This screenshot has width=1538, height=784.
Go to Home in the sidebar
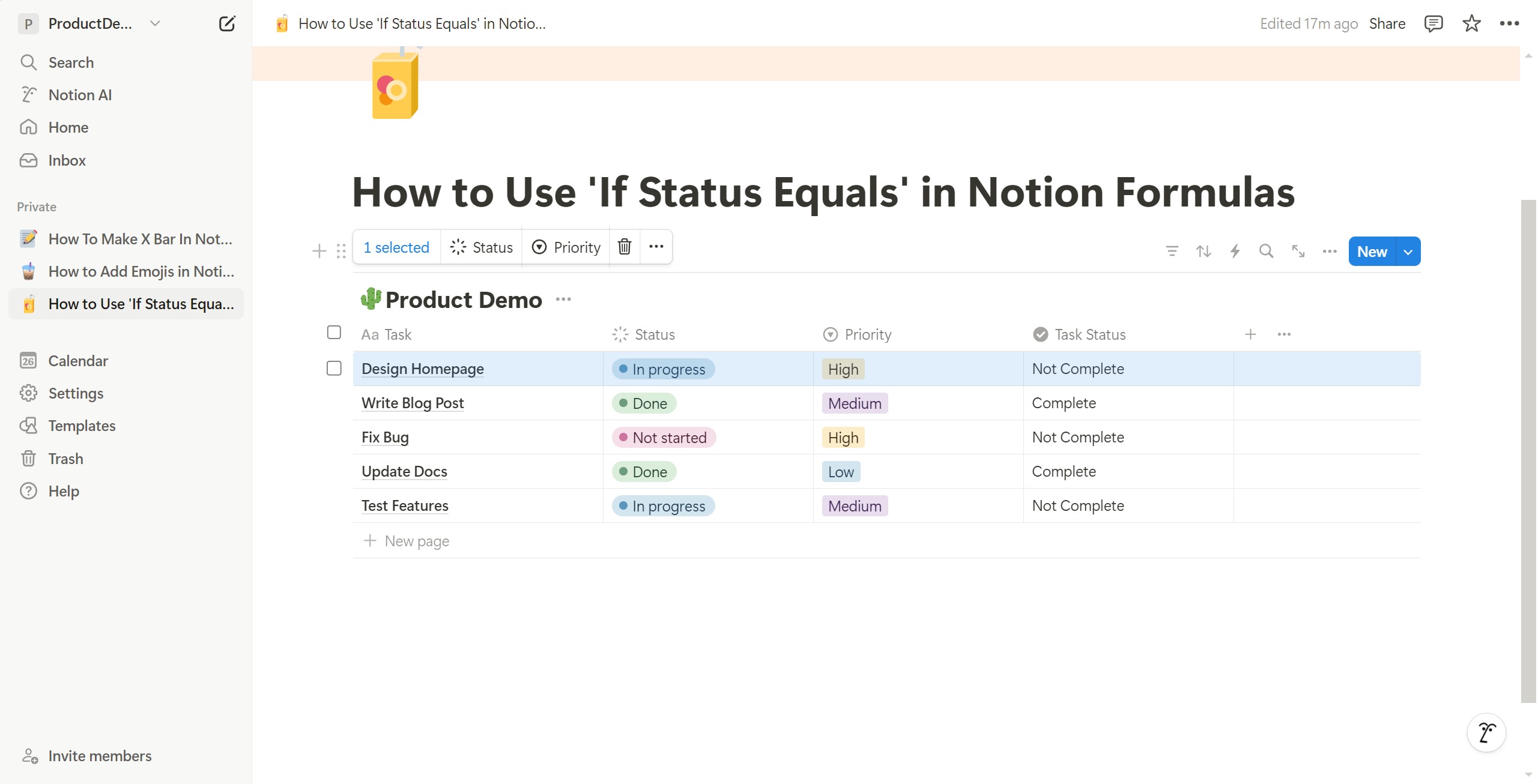click(x=68, y=127)
